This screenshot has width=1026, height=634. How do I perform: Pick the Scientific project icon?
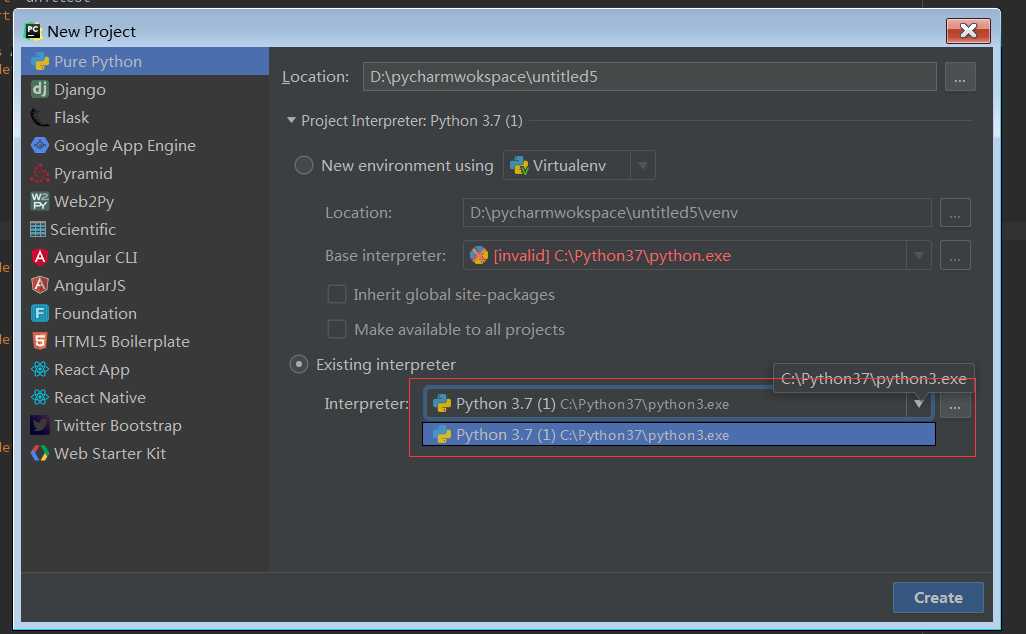point(37,229)
